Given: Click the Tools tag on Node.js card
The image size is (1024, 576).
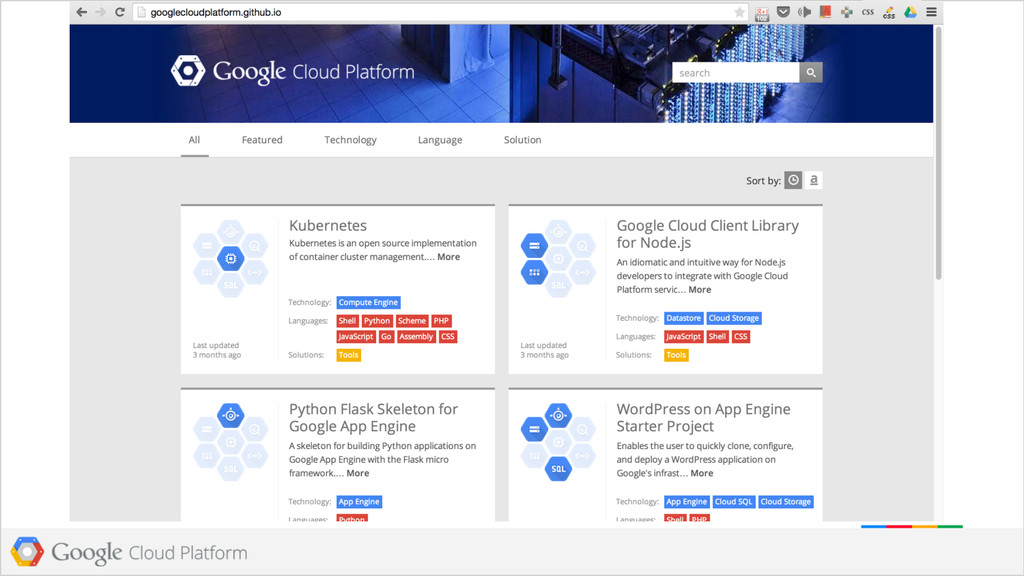Looking at the screenshot, I should click(x=676, y=355).
